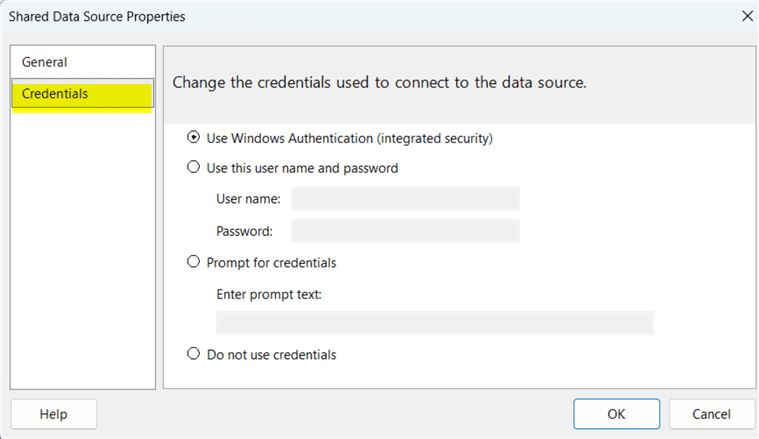Click the "Change the credentials" header text
759x439 pixels.
pos(379,82)
